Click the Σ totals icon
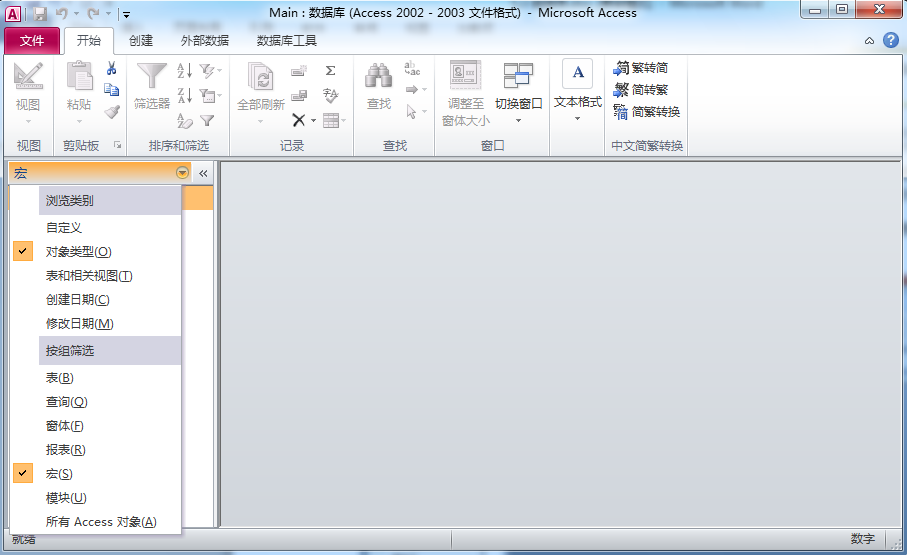The height and width of the screenshot is (555, 907). 330,71
